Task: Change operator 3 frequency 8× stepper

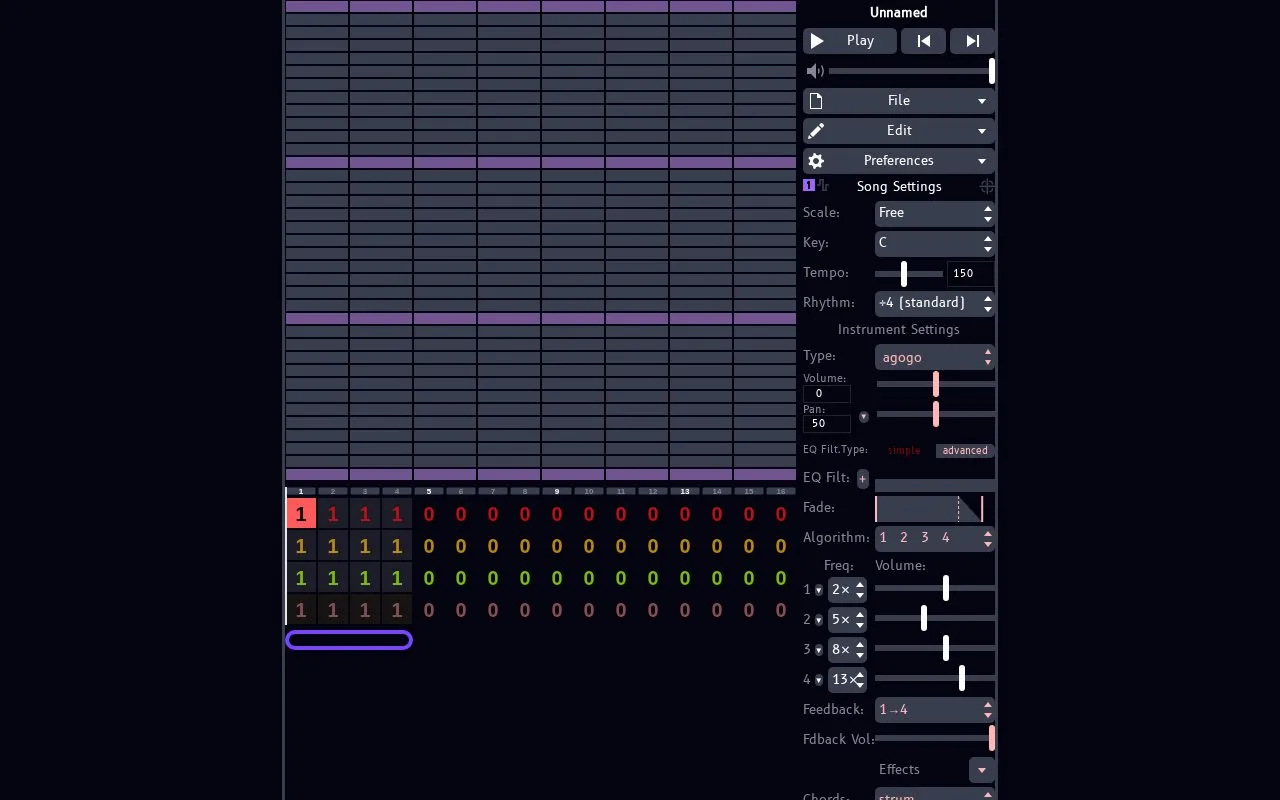Action: tap(847, 650)
